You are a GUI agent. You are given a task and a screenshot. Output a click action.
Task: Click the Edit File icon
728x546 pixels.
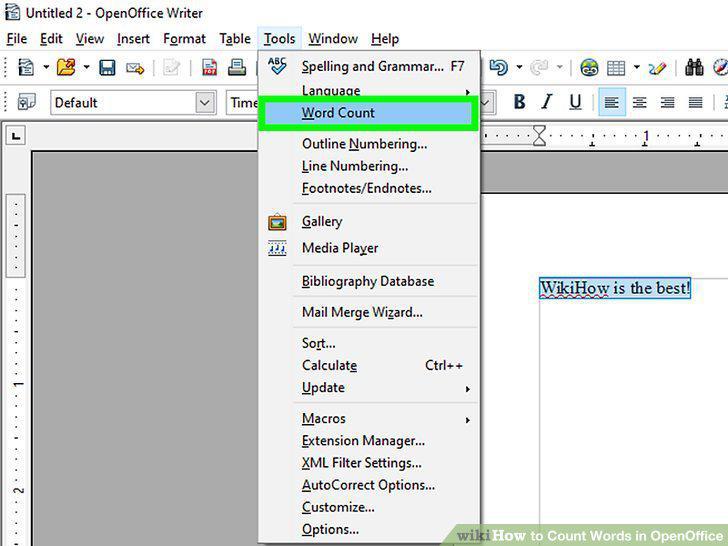click(171, 68)
